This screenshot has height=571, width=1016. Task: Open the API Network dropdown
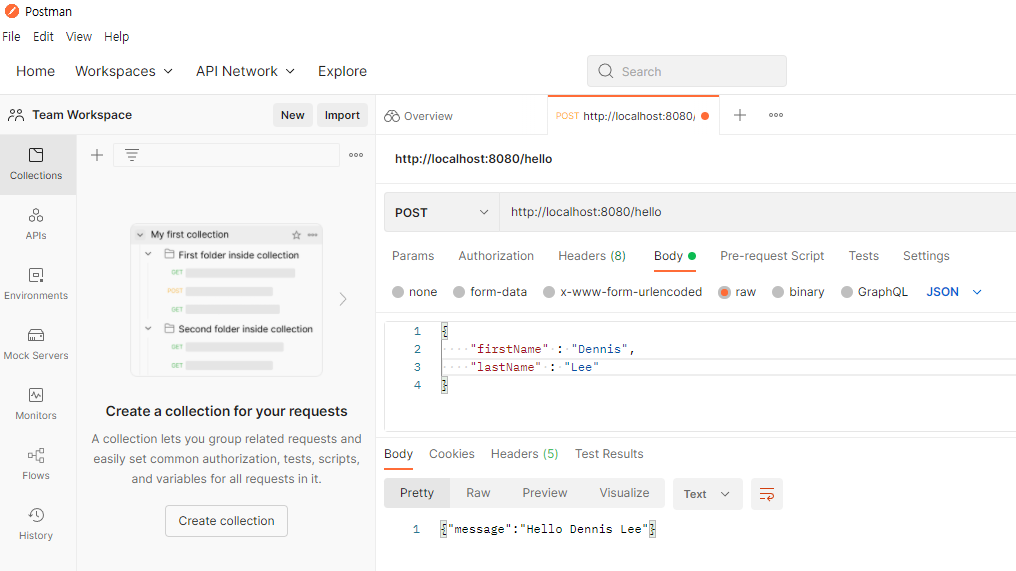[x=245, y=71]
